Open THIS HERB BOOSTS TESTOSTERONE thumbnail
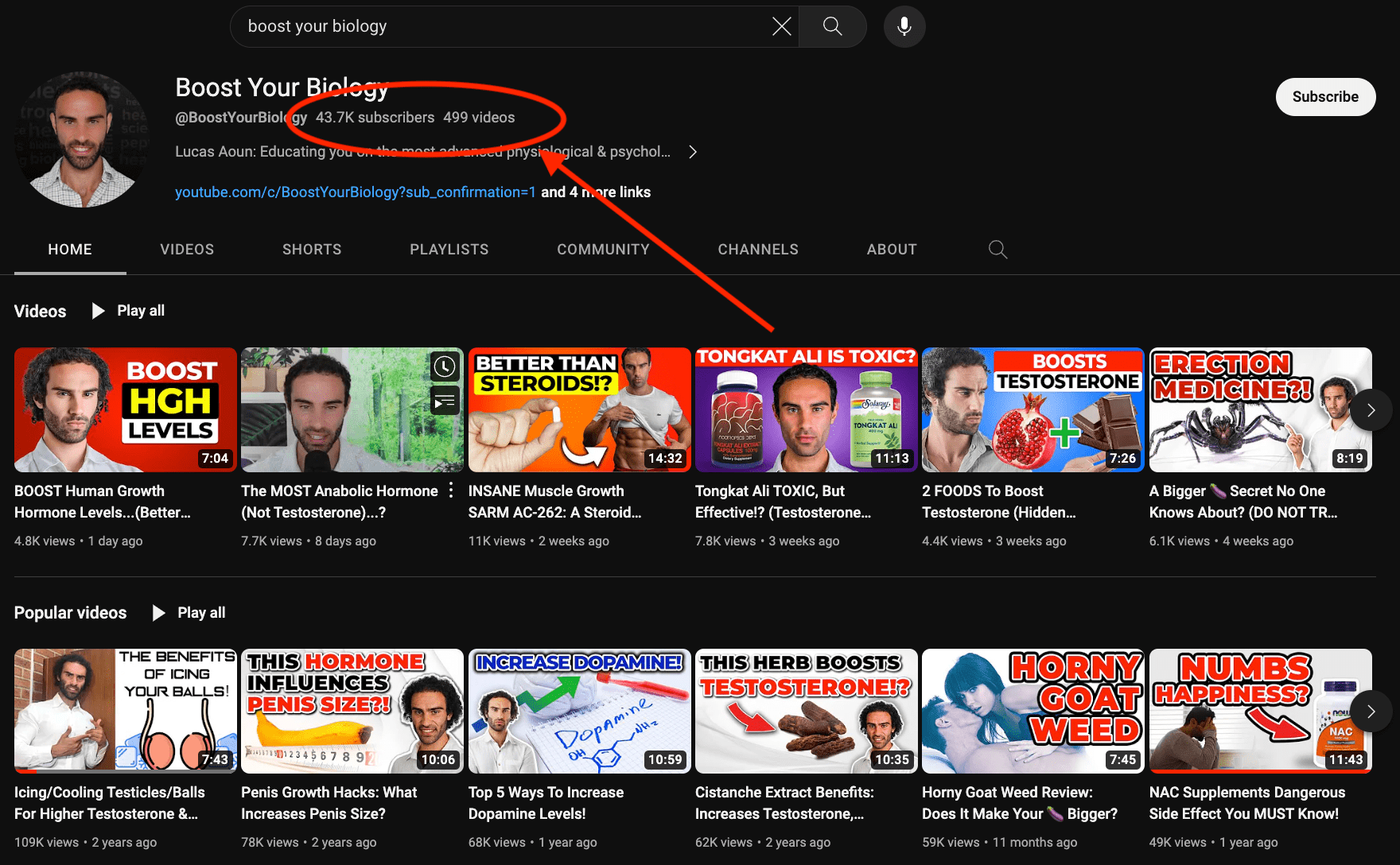 click(807, 711)
